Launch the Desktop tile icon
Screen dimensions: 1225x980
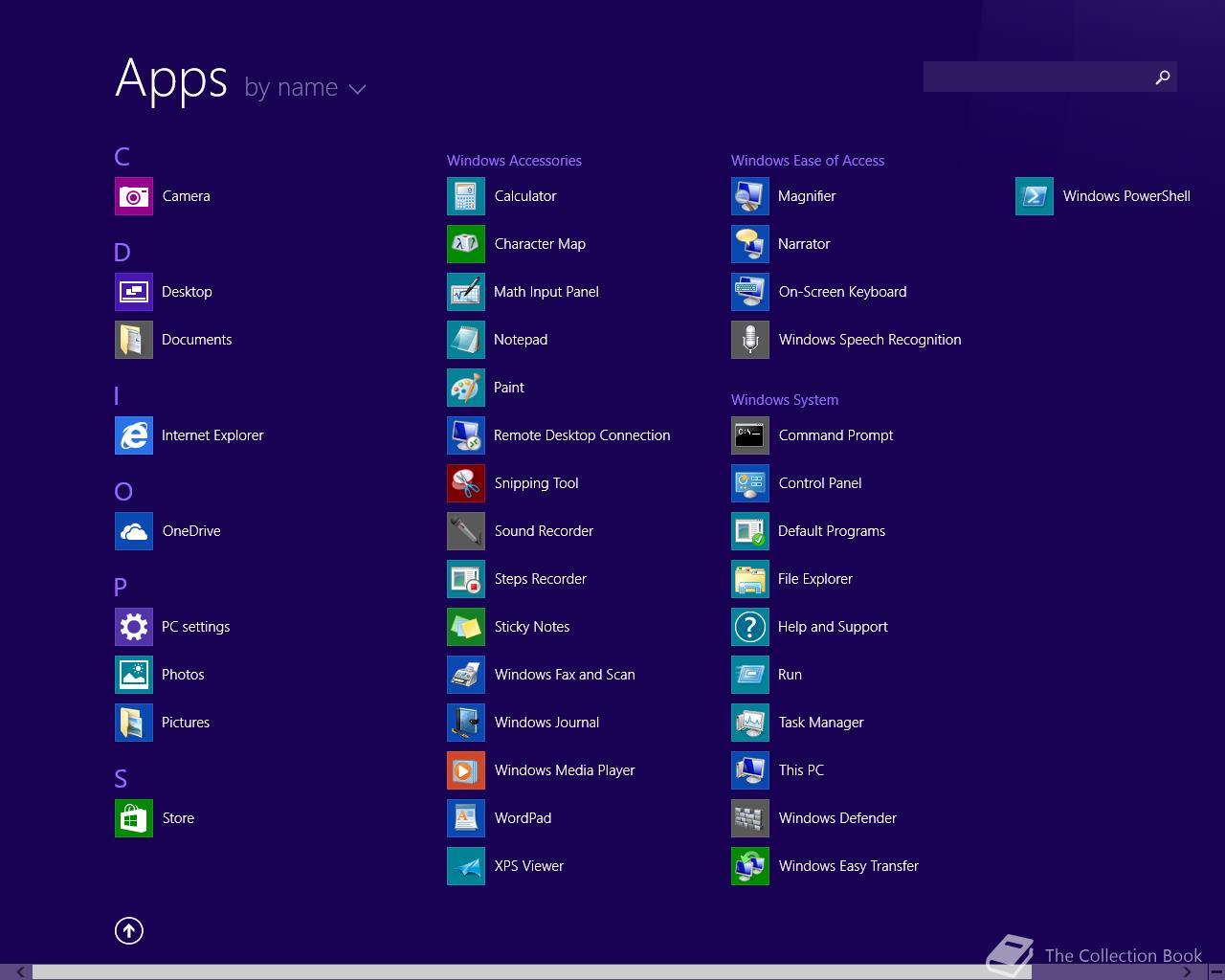point(134,292)
